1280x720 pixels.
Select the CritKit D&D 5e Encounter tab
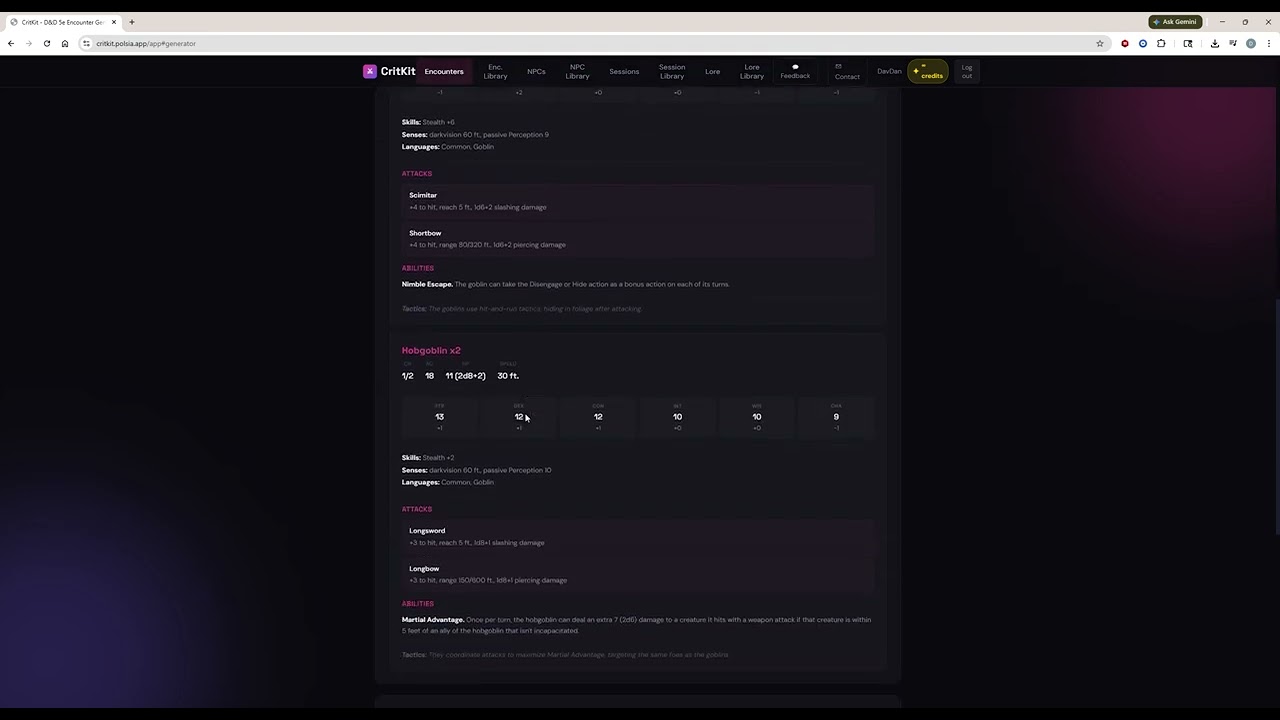(x=62, y=21)
